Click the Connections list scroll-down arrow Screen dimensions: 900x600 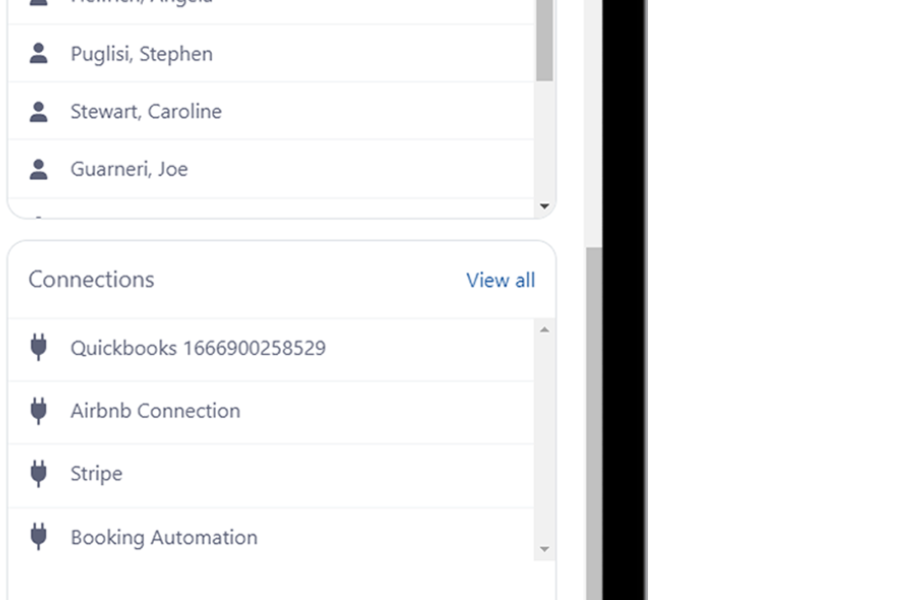pos(544,549)
